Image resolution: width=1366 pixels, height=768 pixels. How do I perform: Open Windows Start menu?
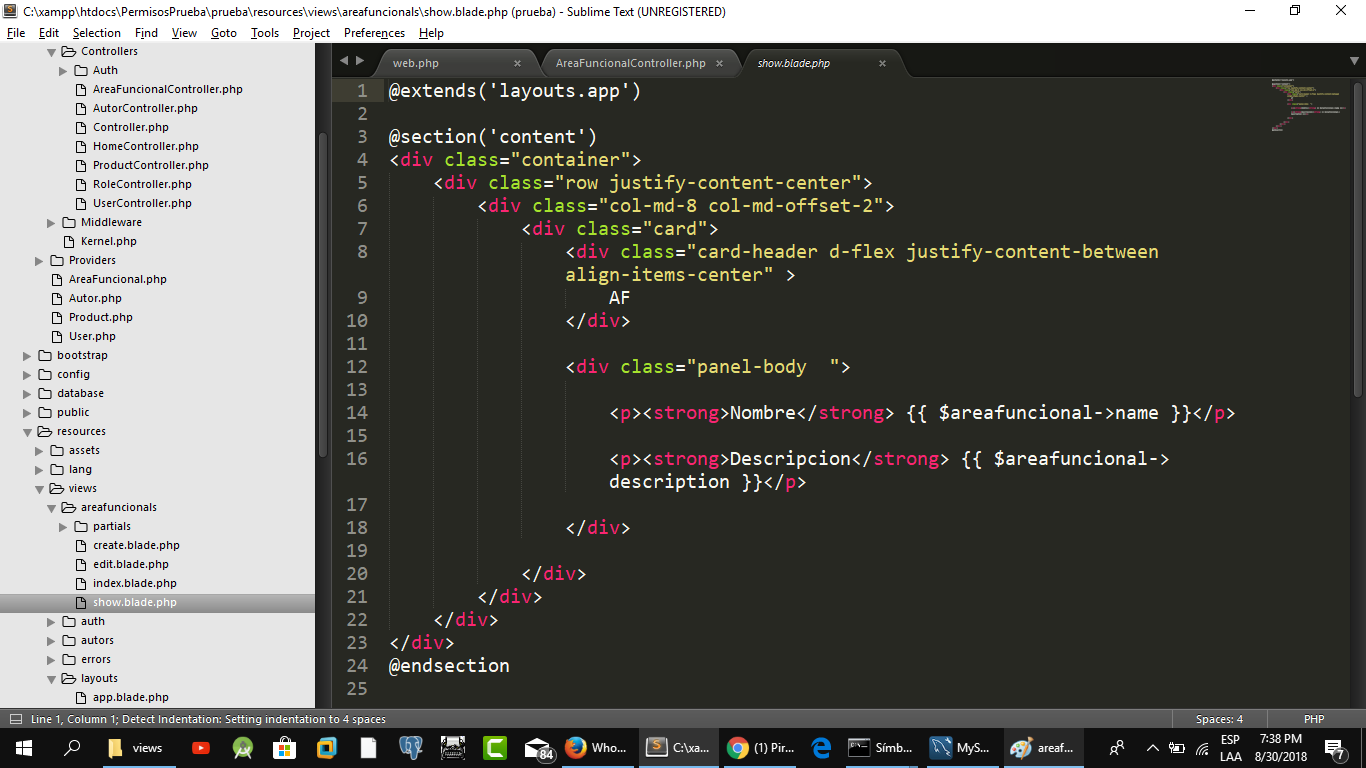24,747
